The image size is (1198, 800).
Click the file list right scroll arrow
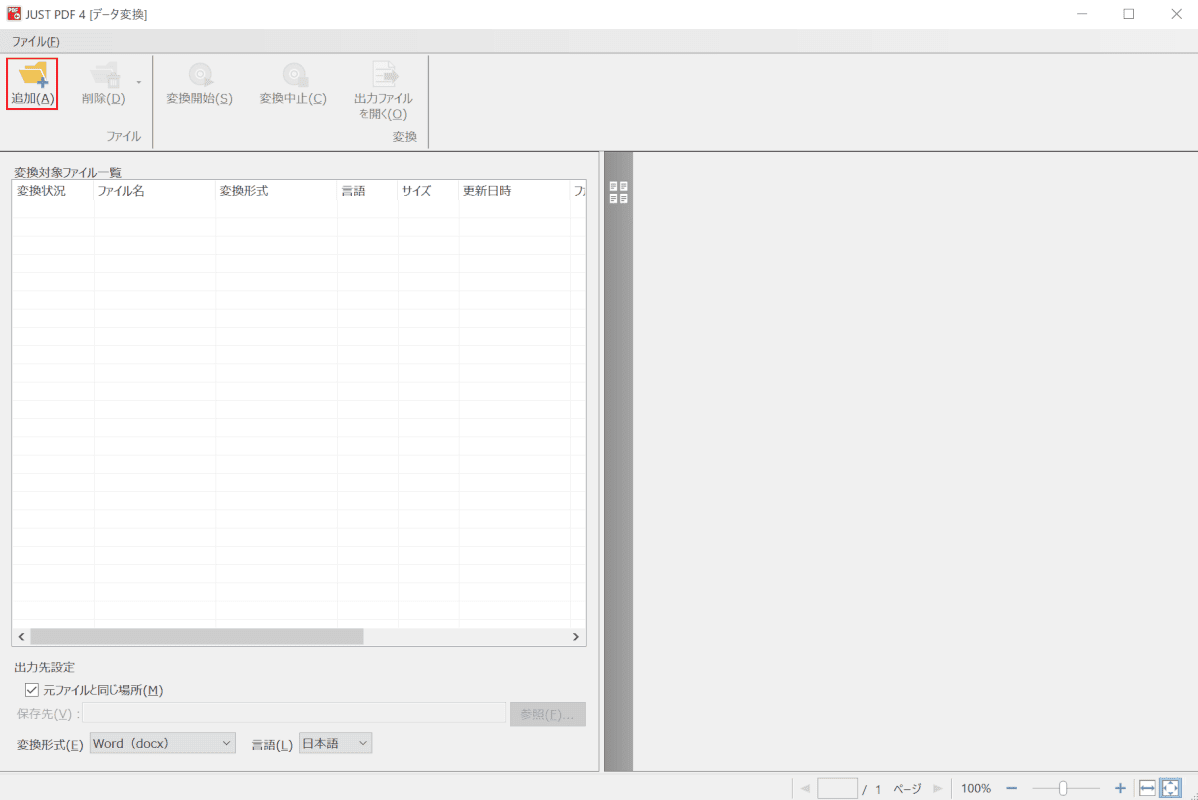tap(576, 636)
